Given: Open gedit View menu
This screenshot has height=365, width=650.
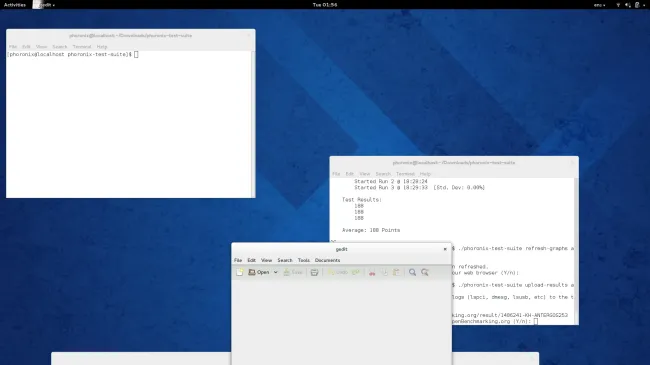Looking at the screenshot, I should click(x=267, y=260).
